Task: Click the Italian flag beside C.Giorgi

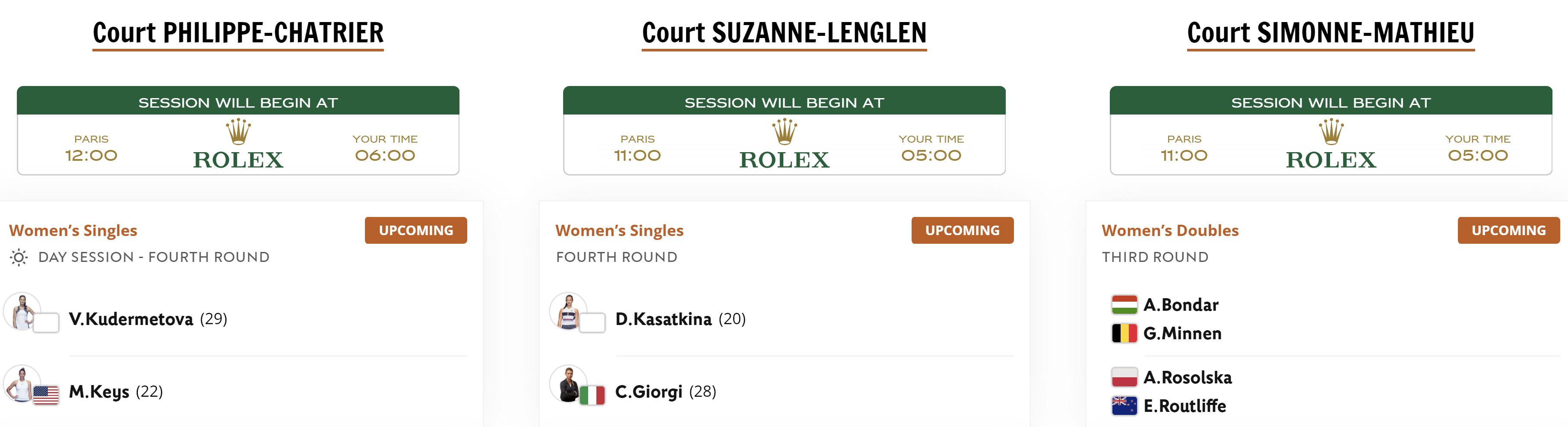Action: [592, 395]
